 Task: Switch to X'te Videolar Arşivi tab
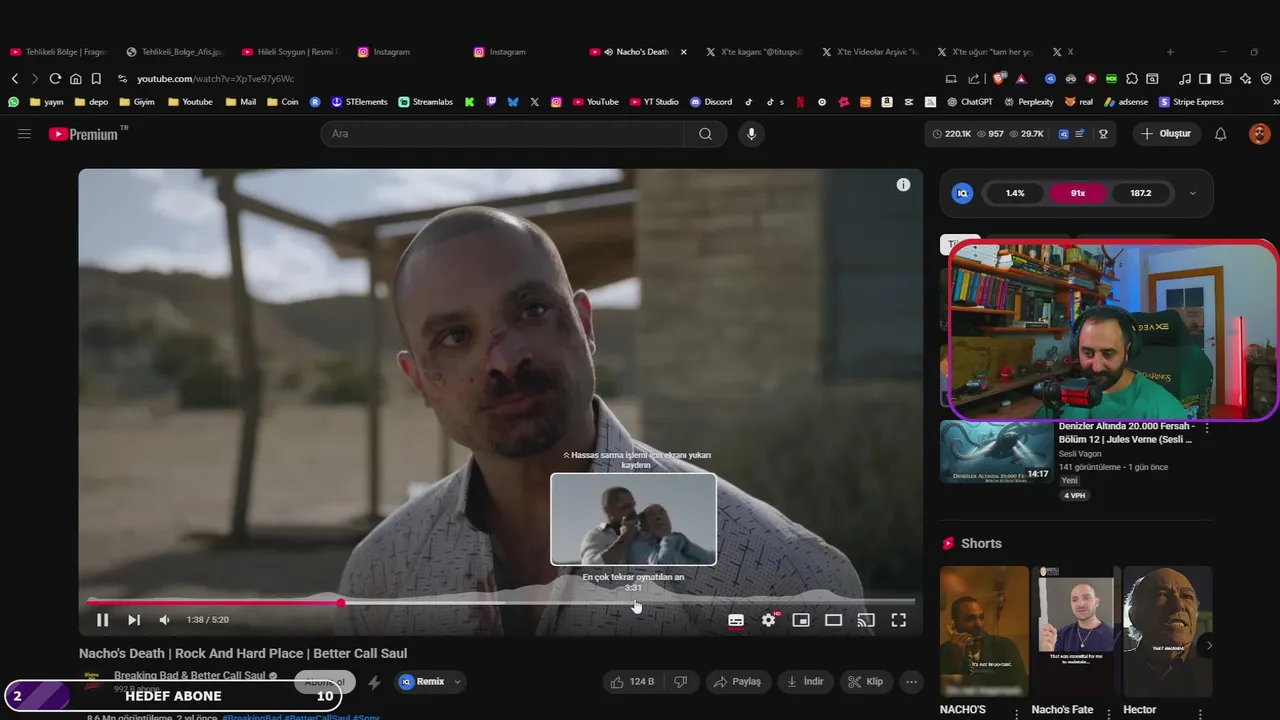point(870,52)
